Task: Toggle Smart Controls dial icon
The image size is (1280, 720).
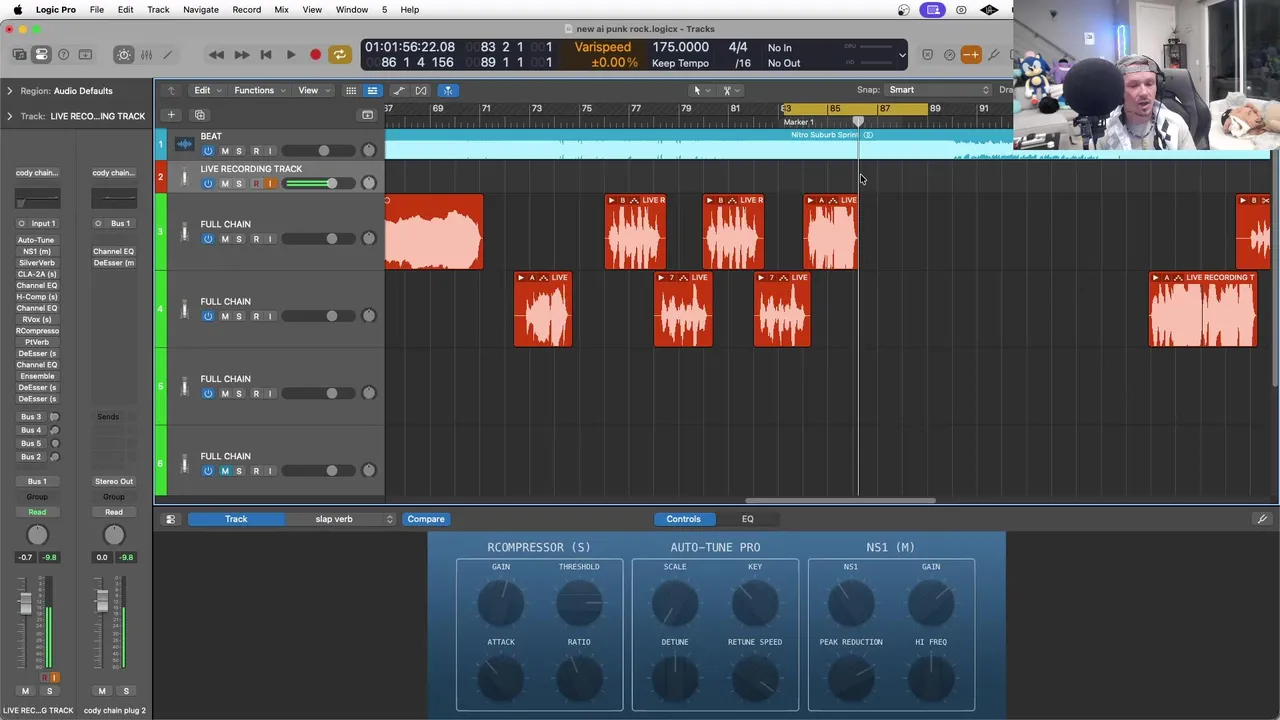Action: coord(124,55)
